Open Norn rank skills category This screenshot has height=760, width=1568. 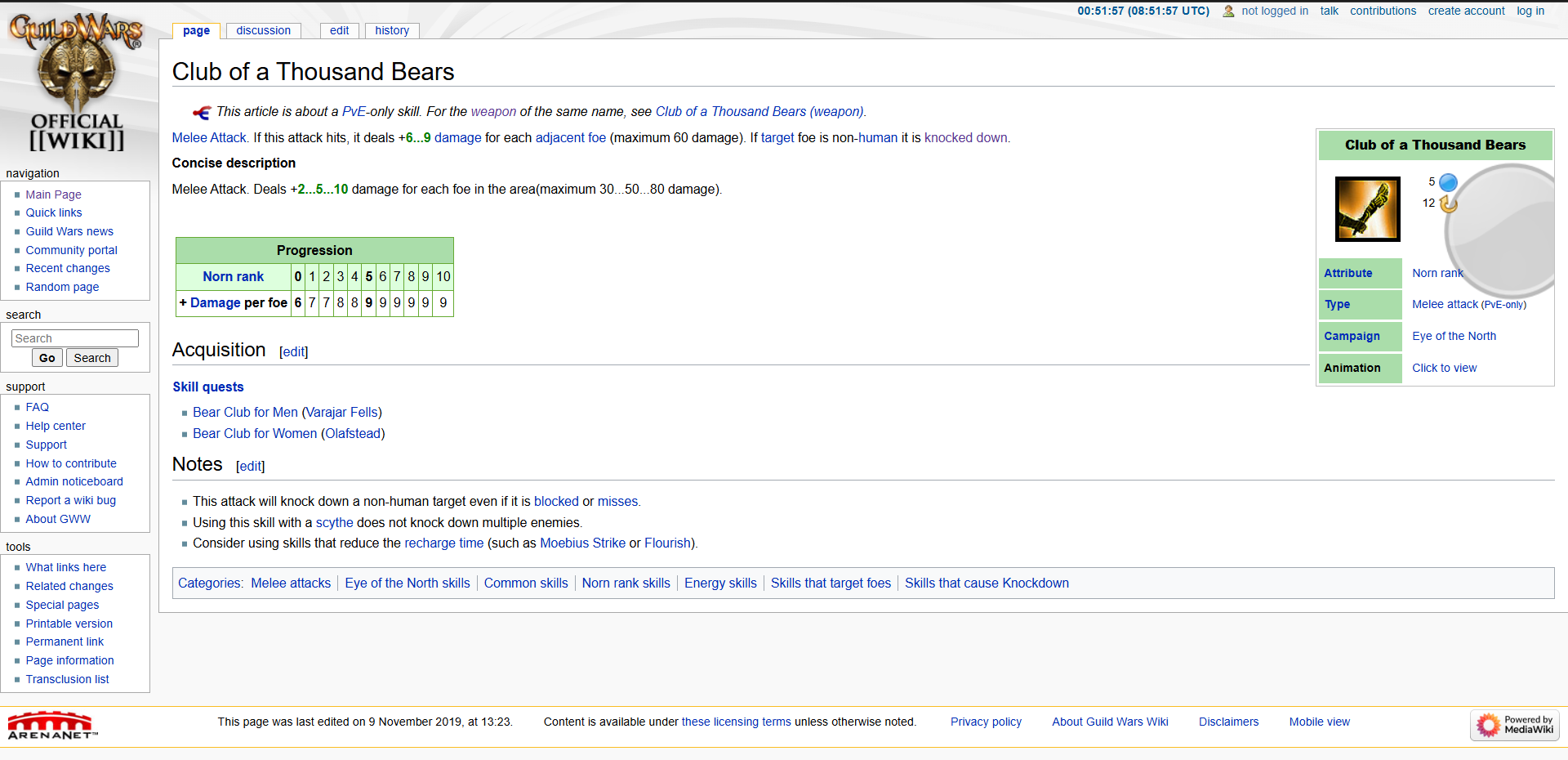626,583
